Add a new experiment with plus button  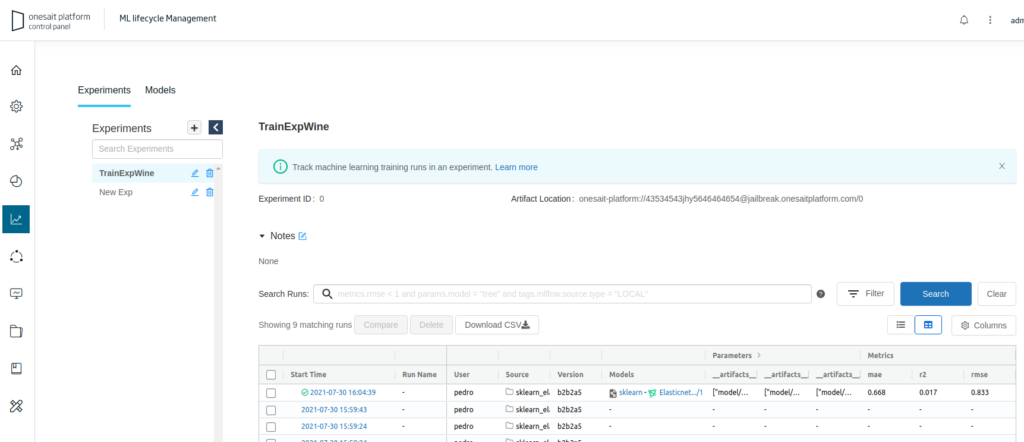195,127
